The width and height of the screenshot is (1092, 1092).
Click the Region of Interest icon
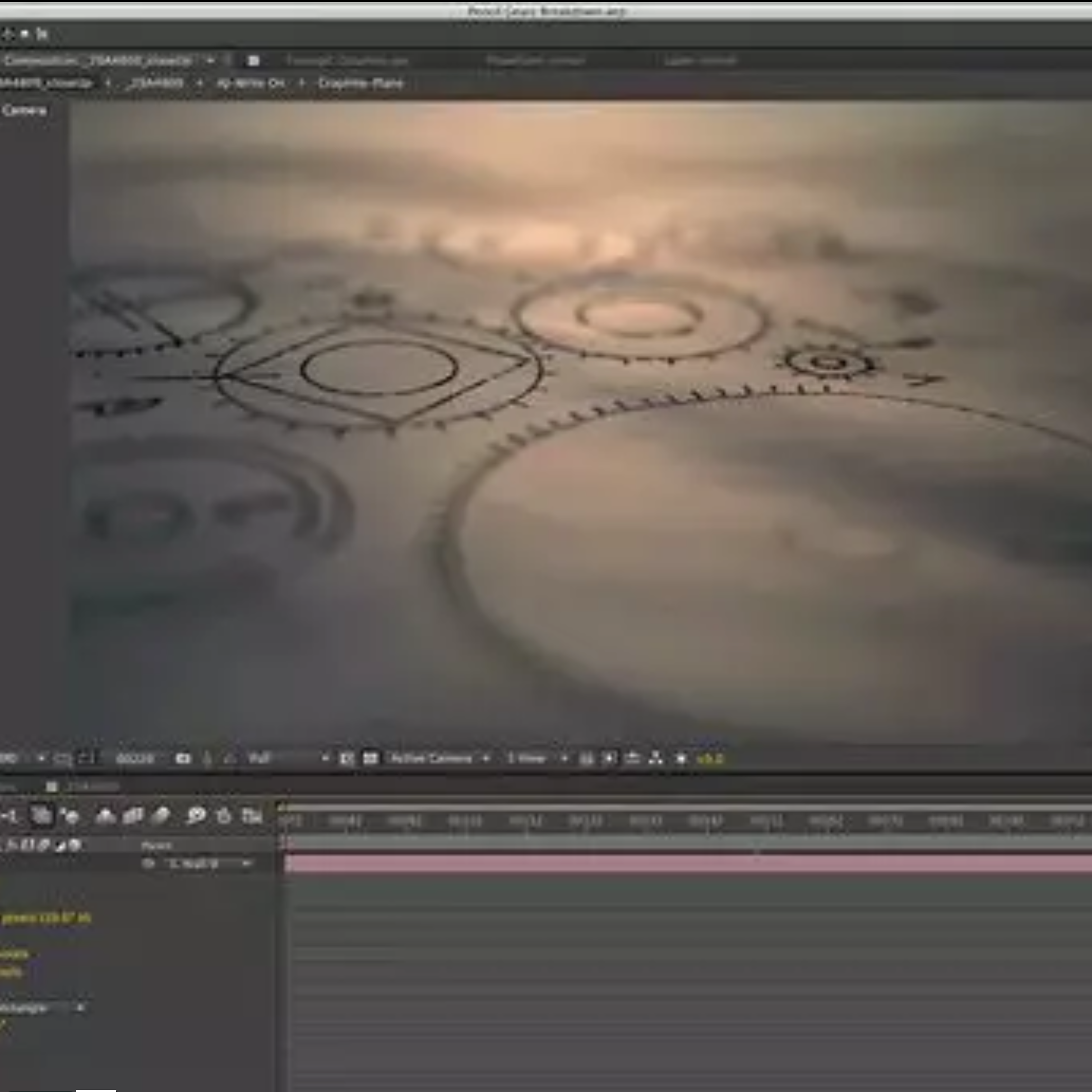pyautogui.click(x=347, y=758)
